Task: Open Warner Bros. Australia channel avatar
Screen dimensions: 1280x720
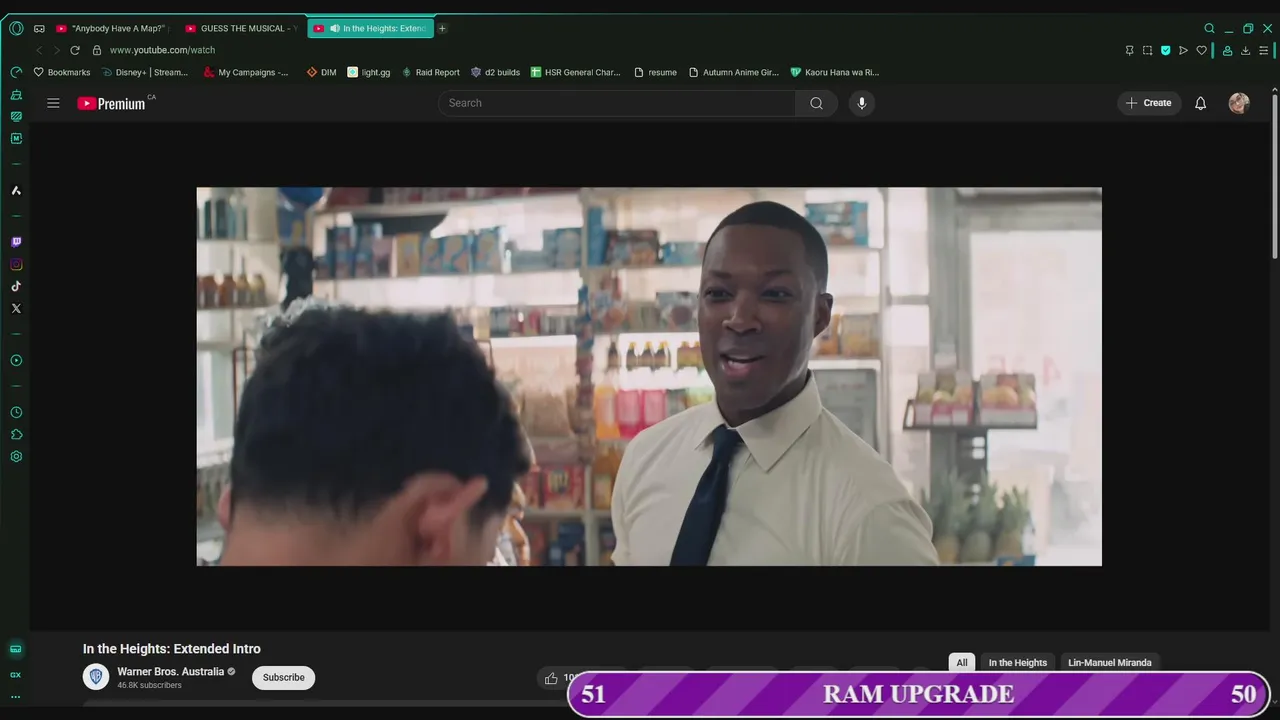Action: point(96,677)
